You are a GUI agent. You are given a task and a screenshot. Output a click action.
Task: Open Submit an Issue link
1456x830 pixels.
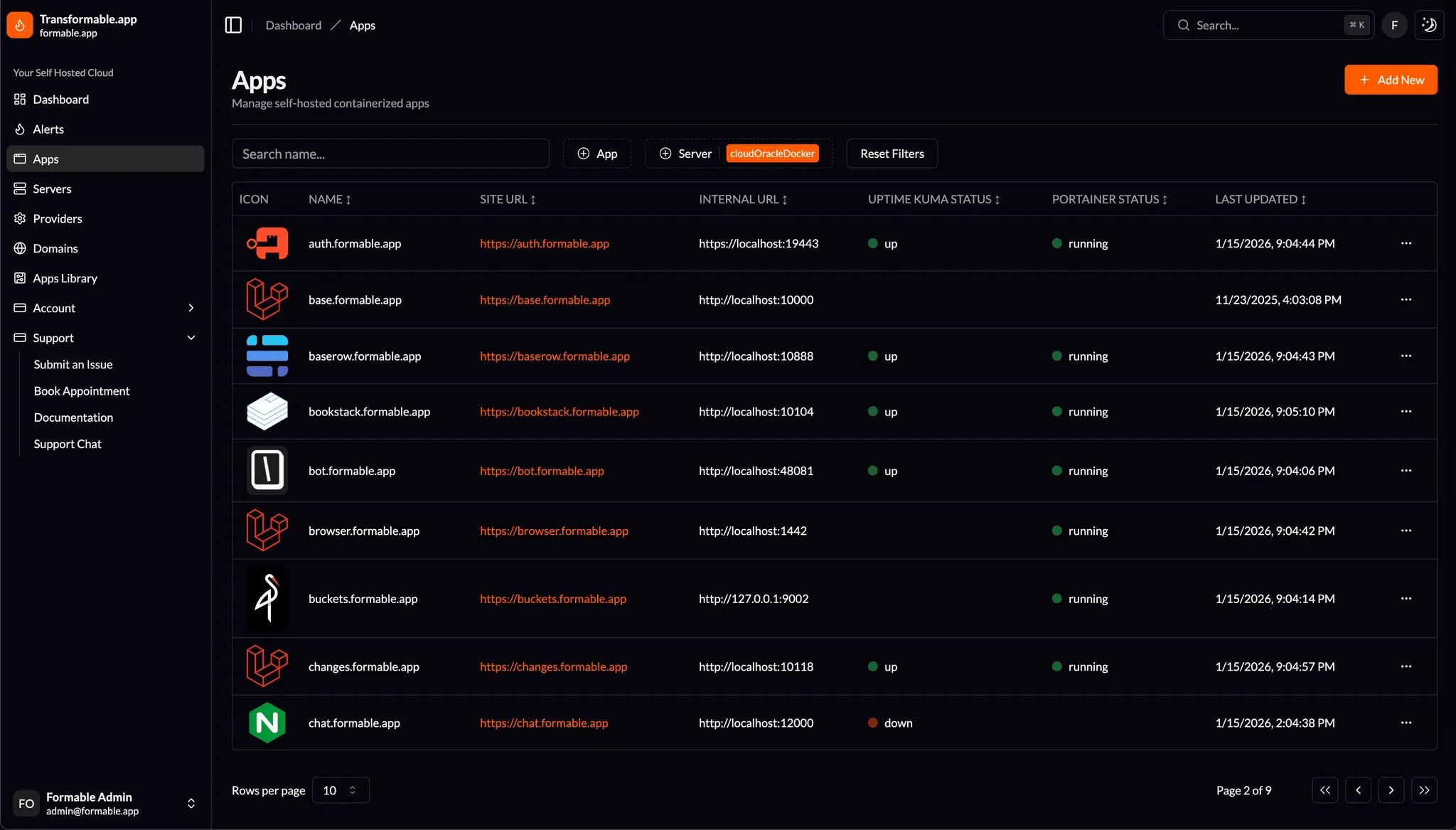point(73,365)
